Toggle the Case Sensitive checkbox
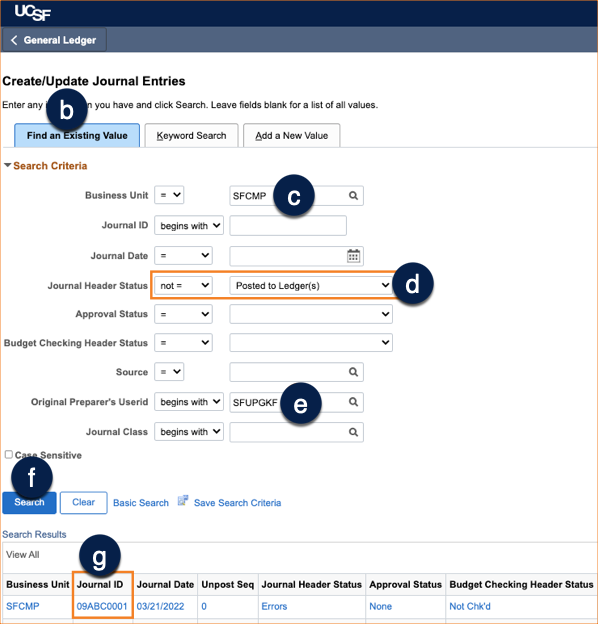Viewport: 598px width, 624px height. 9,454
